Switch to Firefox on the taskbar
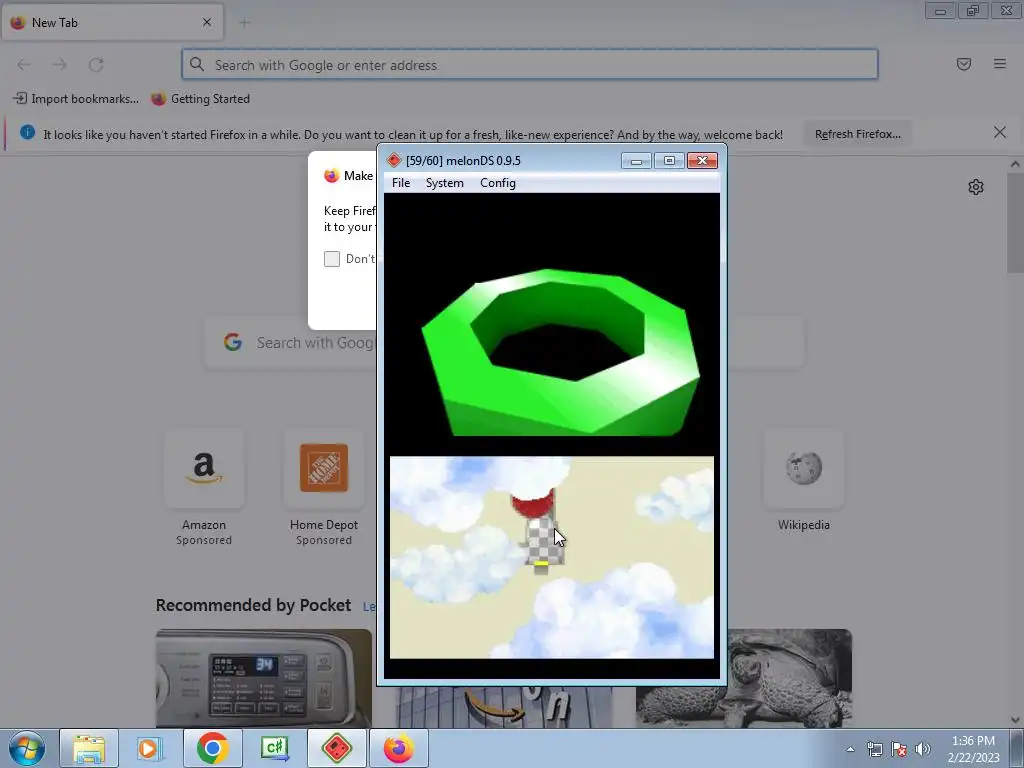Viewport: 1024px width, 768px height. coord(398,748)
